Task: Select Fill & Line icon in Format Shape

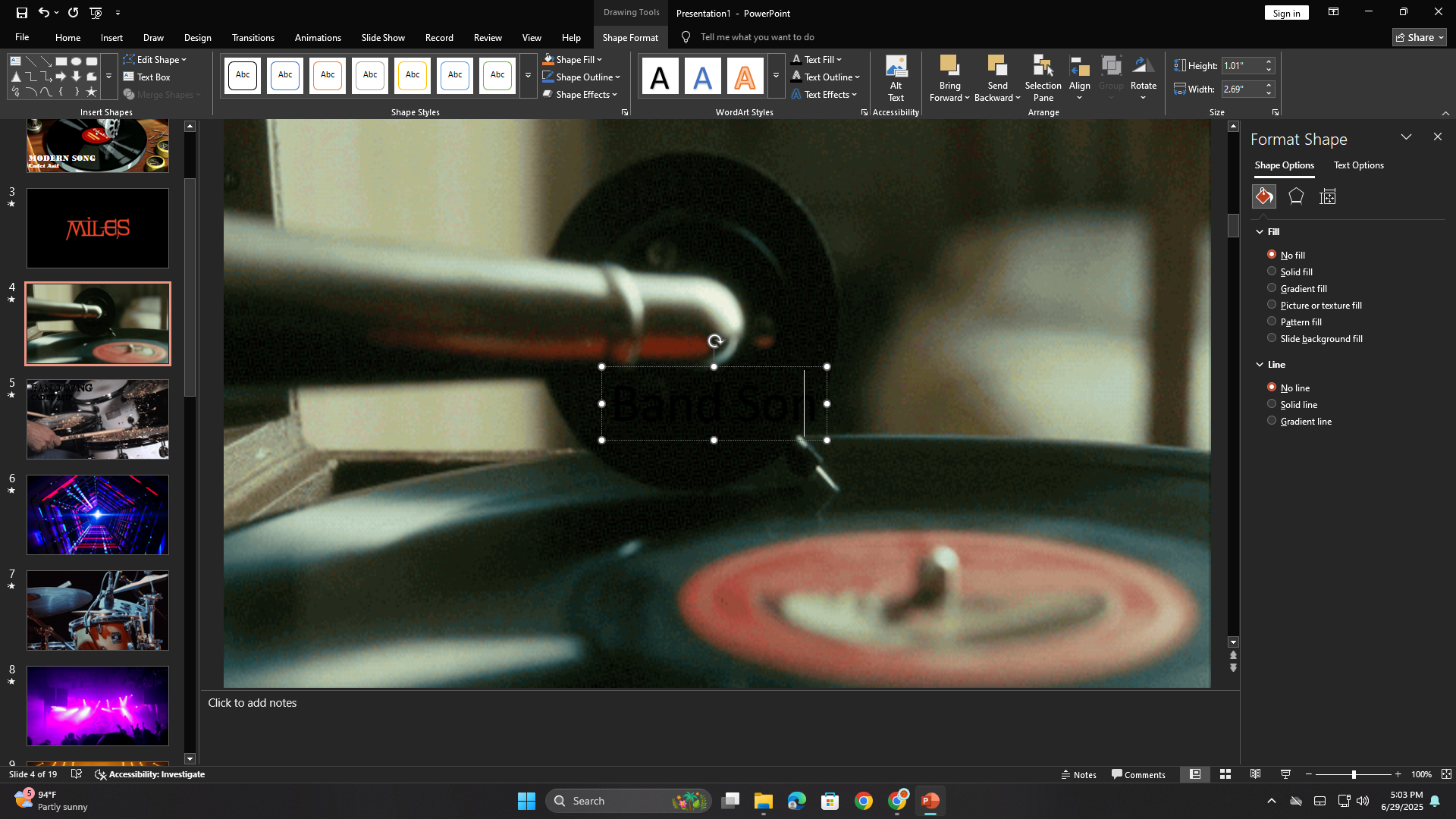Action: [1263, 196]
